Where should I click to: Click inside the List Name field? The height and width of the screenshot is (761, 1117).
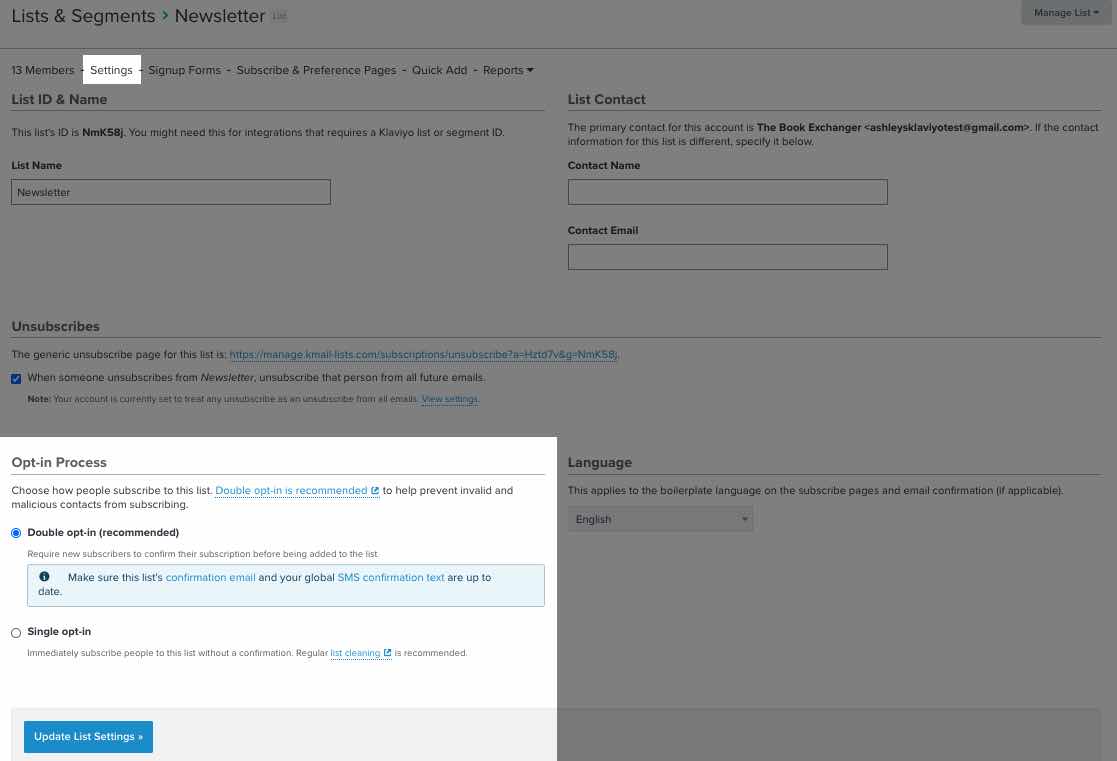pyautogui.click(x=170, y=191)
